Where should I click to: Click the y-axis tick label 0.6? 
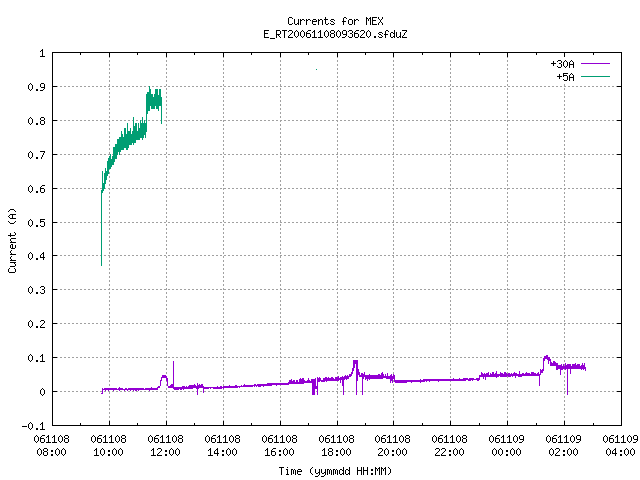[36, 189]
